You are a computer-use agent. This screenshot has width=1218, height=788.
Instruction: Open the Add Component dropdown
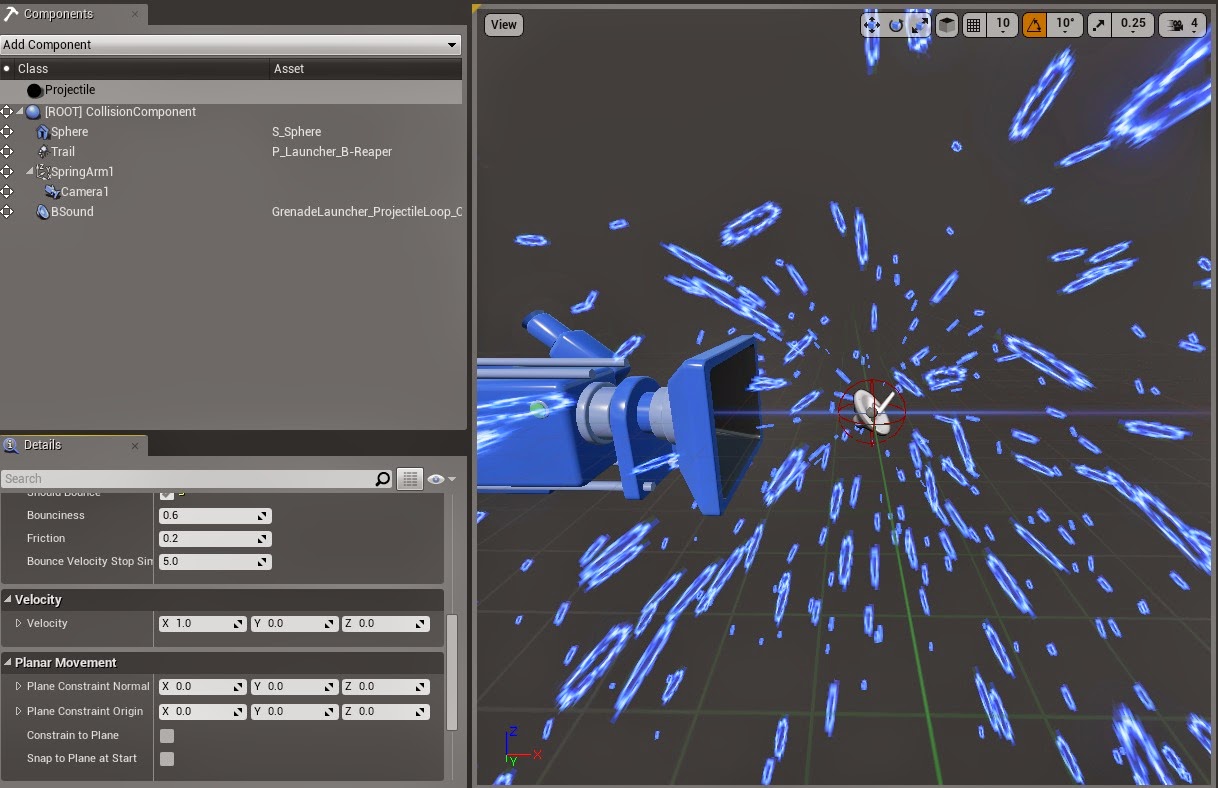[x=231, y=45]
